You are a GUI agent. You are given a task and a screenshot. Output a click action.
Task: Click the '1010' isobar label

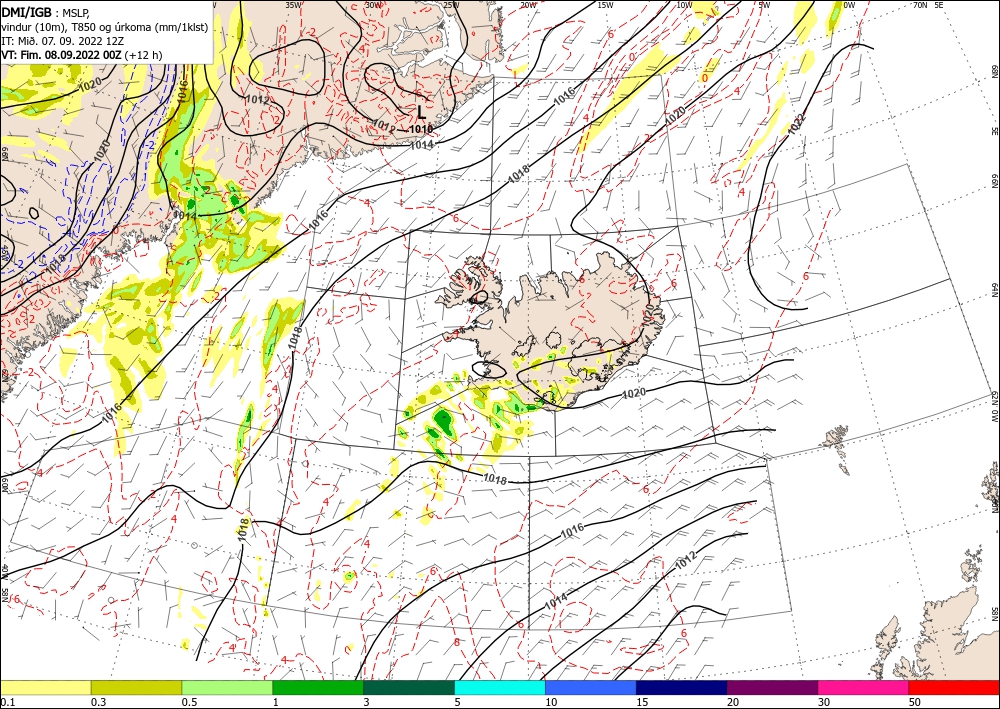coord(422,129)
